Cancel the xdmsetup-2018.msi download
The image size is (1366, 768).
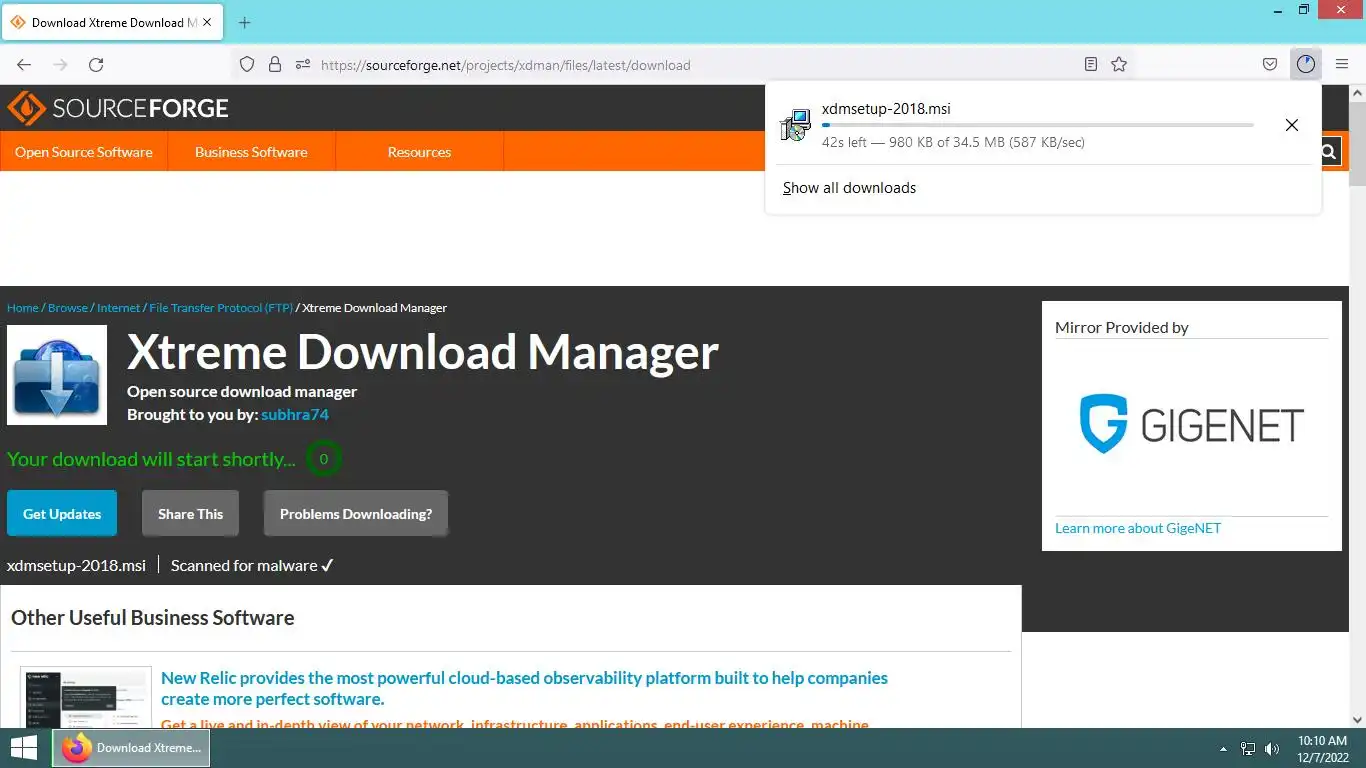[x=1292, y=125]
